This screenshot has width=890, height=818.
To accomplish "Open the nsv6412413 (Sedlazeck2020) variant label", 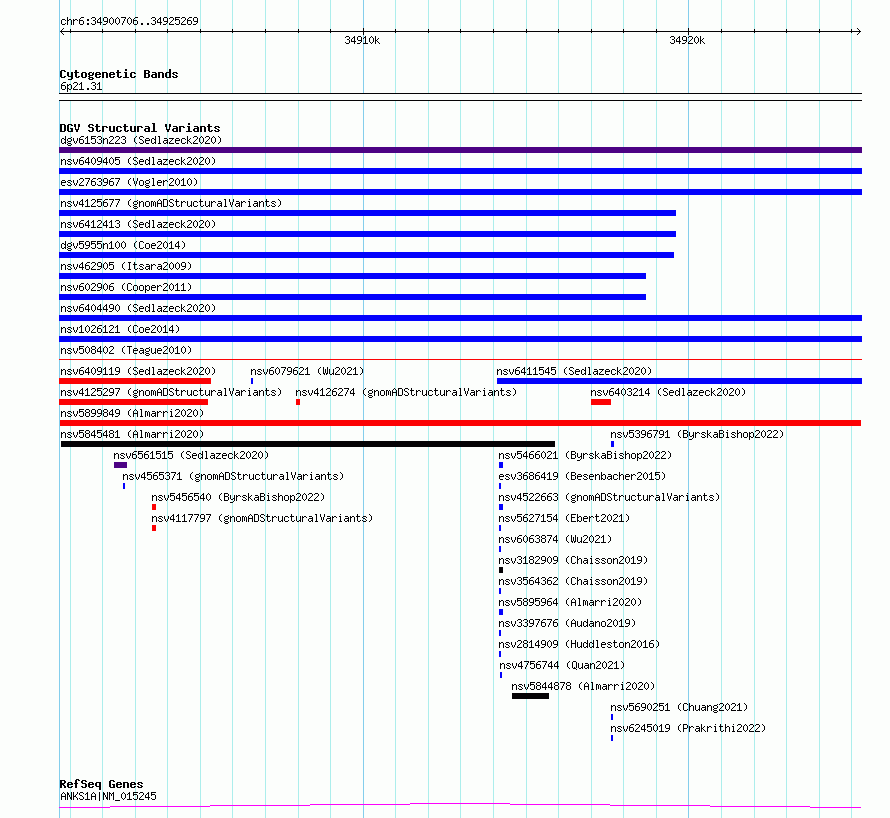I will [138, 224].
